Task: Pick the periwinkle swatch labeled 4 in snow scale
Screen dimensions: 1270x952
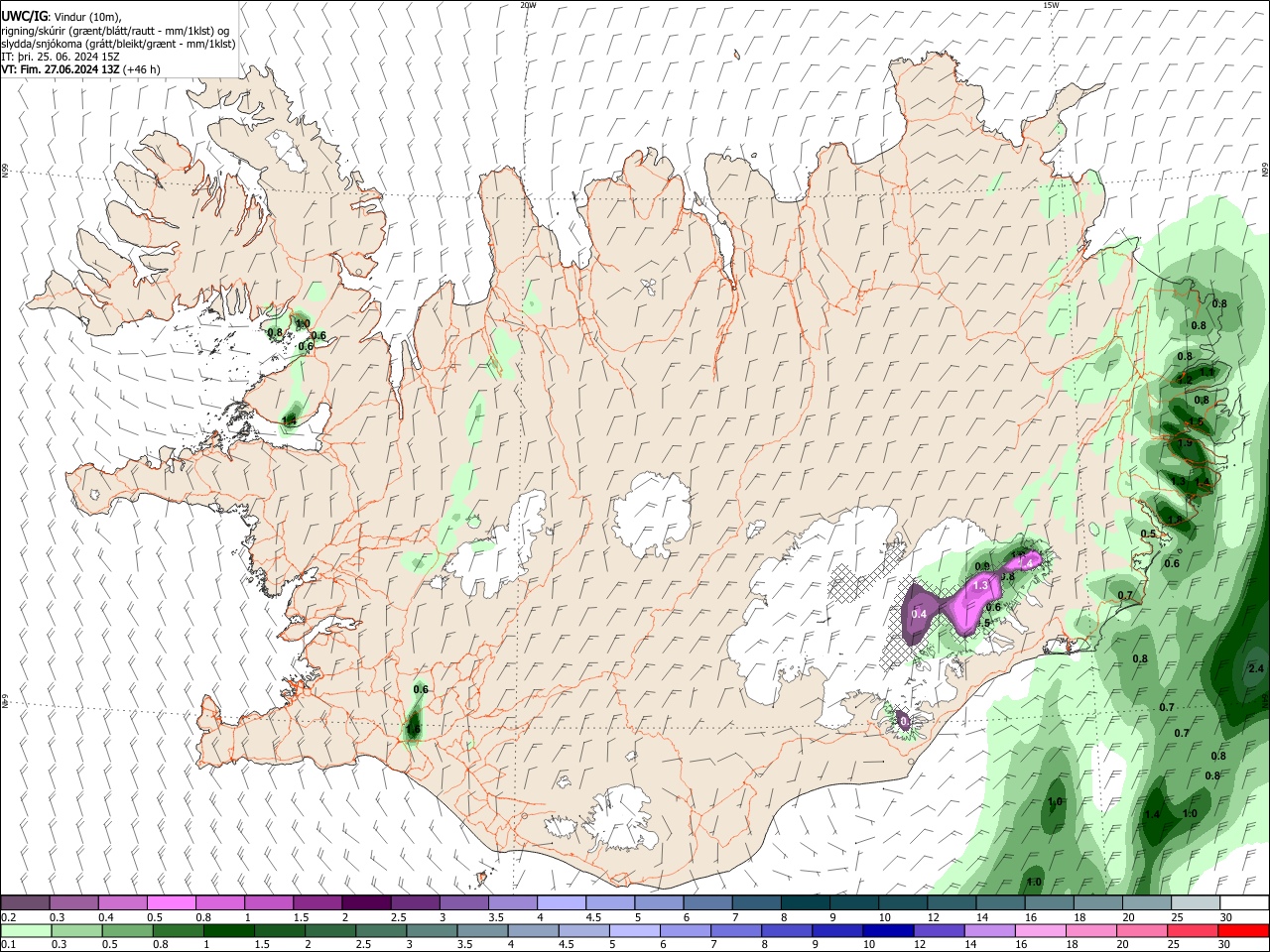Action: tap(561, 902)
